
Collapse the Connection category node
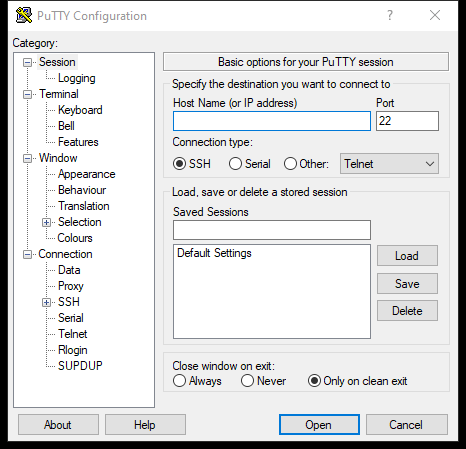[27, 255]
